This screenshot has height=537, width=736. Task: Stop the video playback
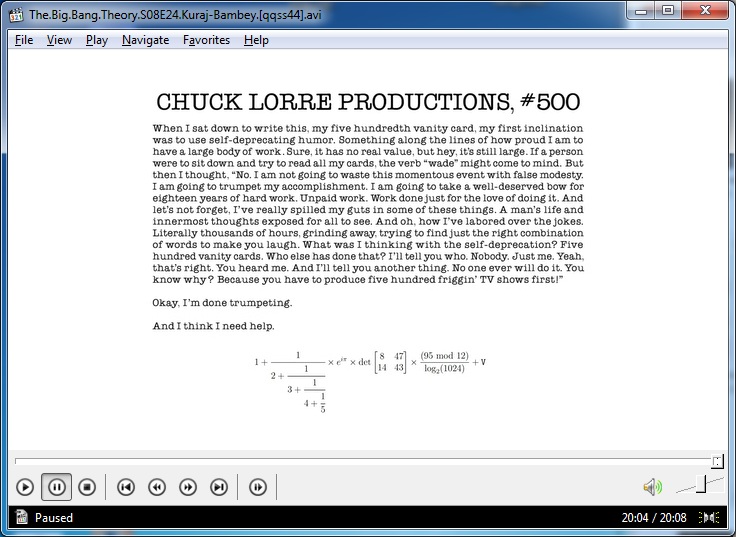click(87, 487)
